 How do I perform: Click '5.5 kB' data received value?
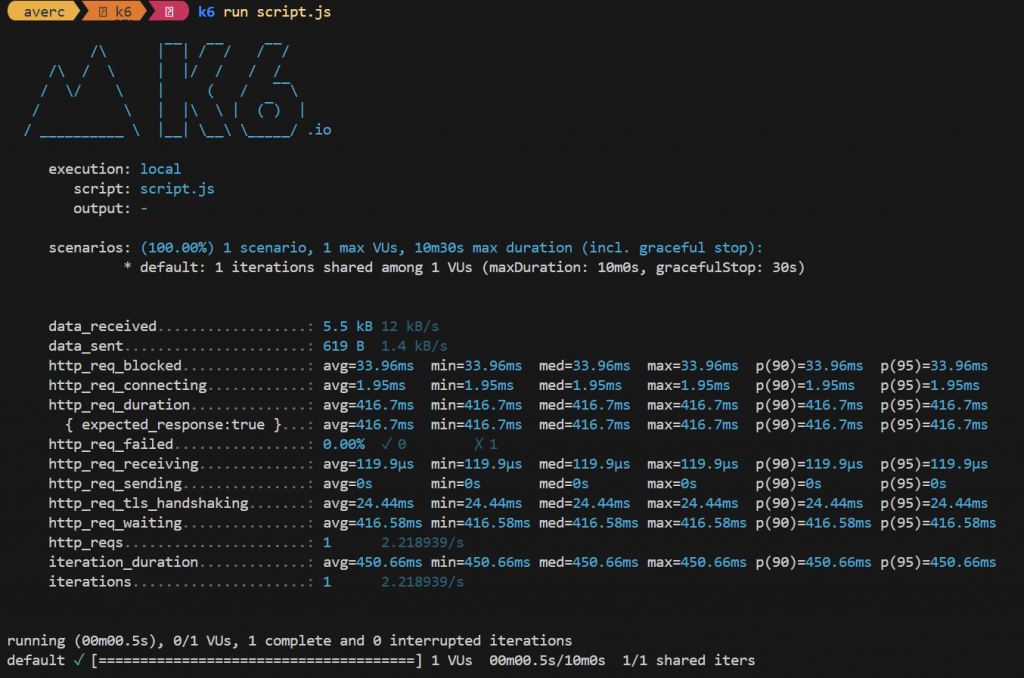[x=347, y=326]
